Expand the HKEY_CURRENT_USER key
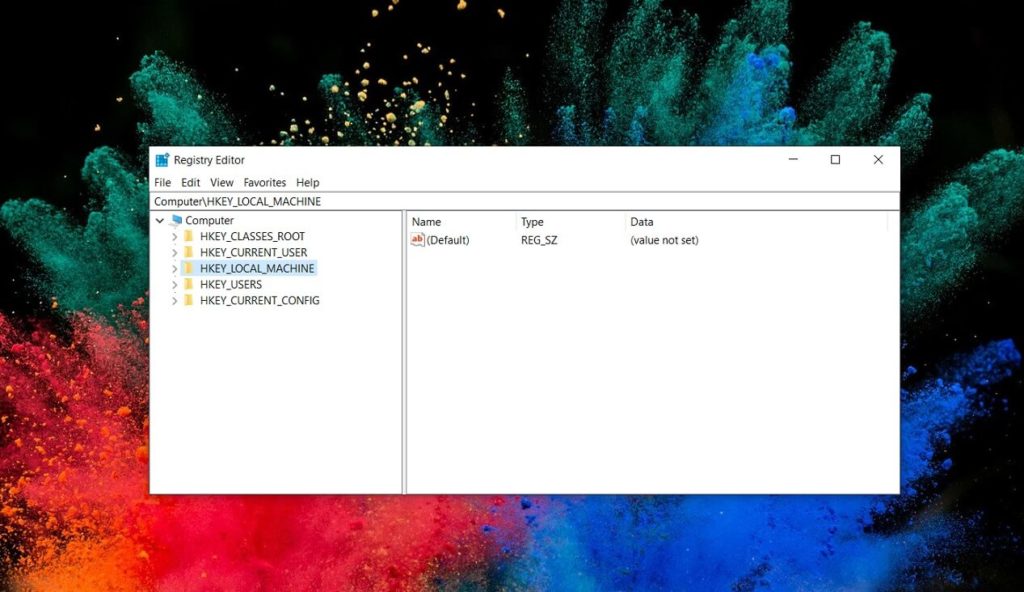 point(174,252)
